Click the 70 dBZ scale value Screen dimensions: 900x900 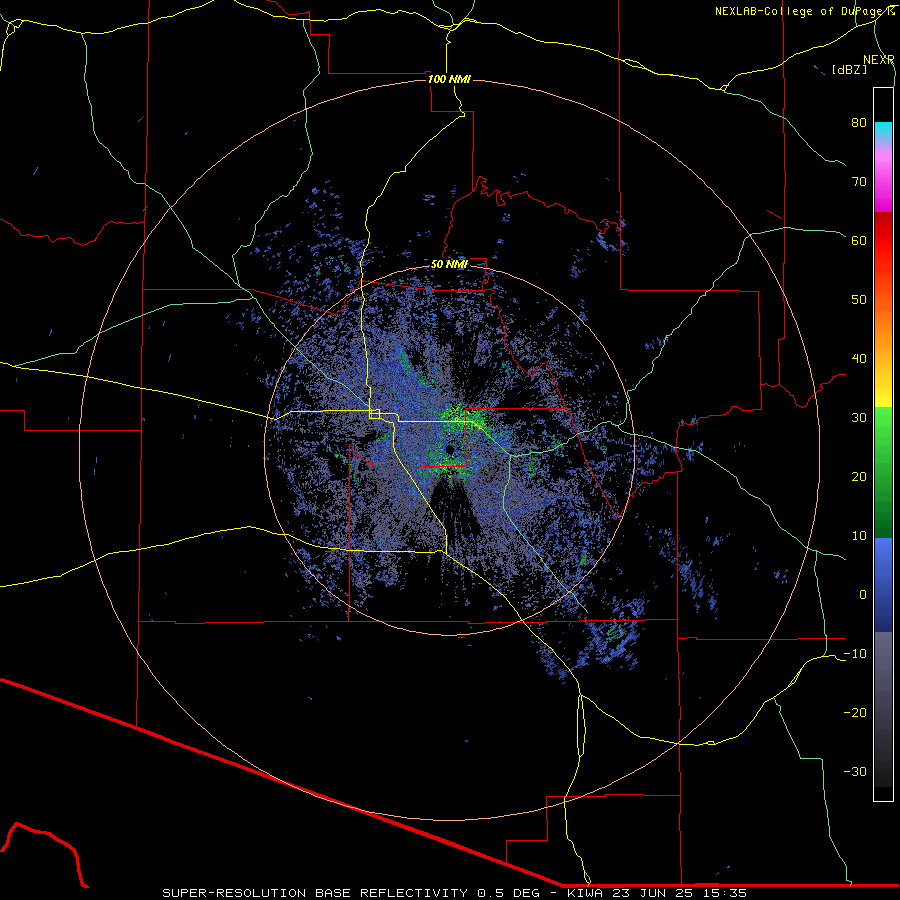859,181
